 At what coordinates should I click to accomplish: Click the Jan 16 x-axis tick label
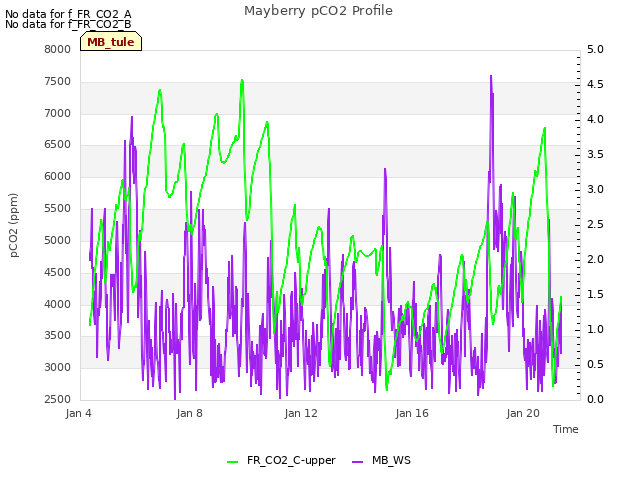click(x=412, y=413)
